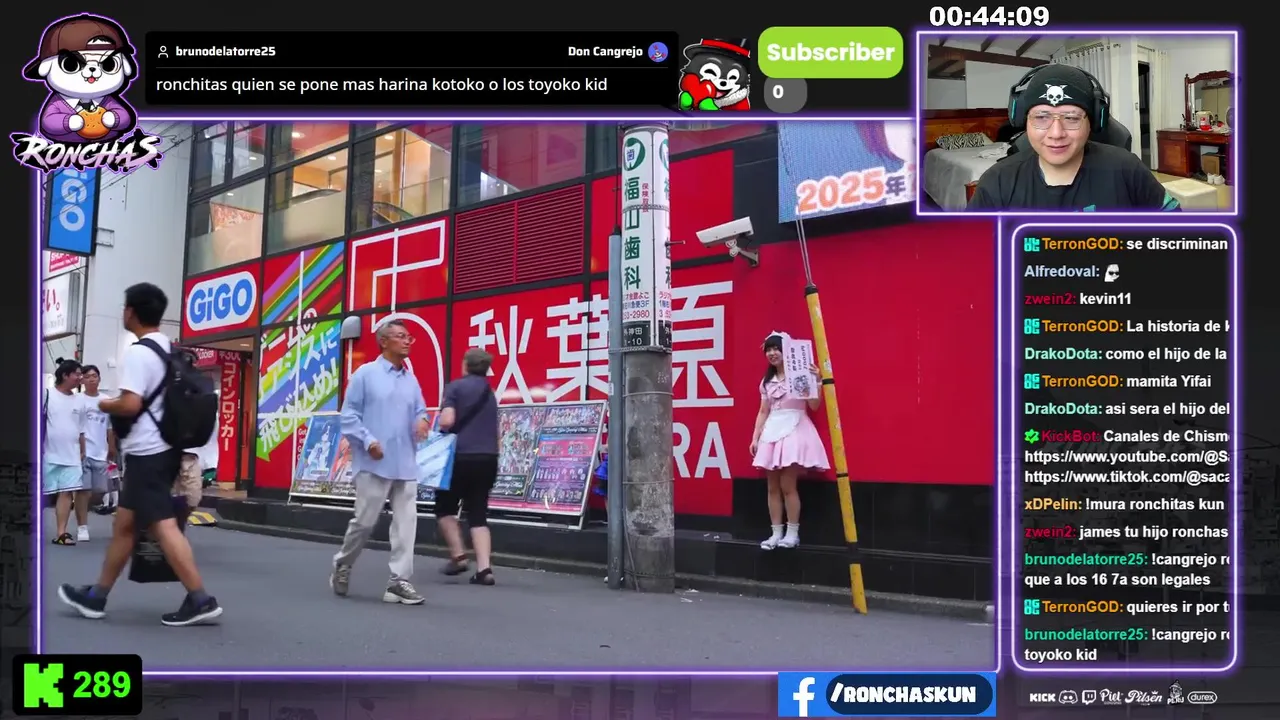Click the badge before TerronGOD's 'quieres ir por'
The width and height of the screenshot is (1280, 720).
click(1032, 607)
